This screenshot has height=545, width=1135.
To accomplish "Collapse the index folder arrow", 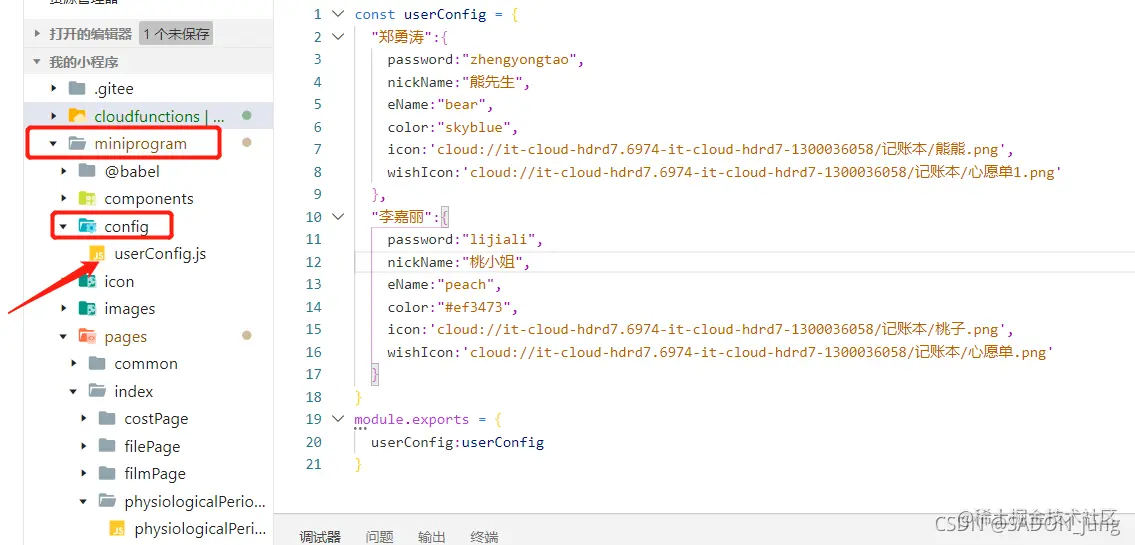I will coord(74,391).
